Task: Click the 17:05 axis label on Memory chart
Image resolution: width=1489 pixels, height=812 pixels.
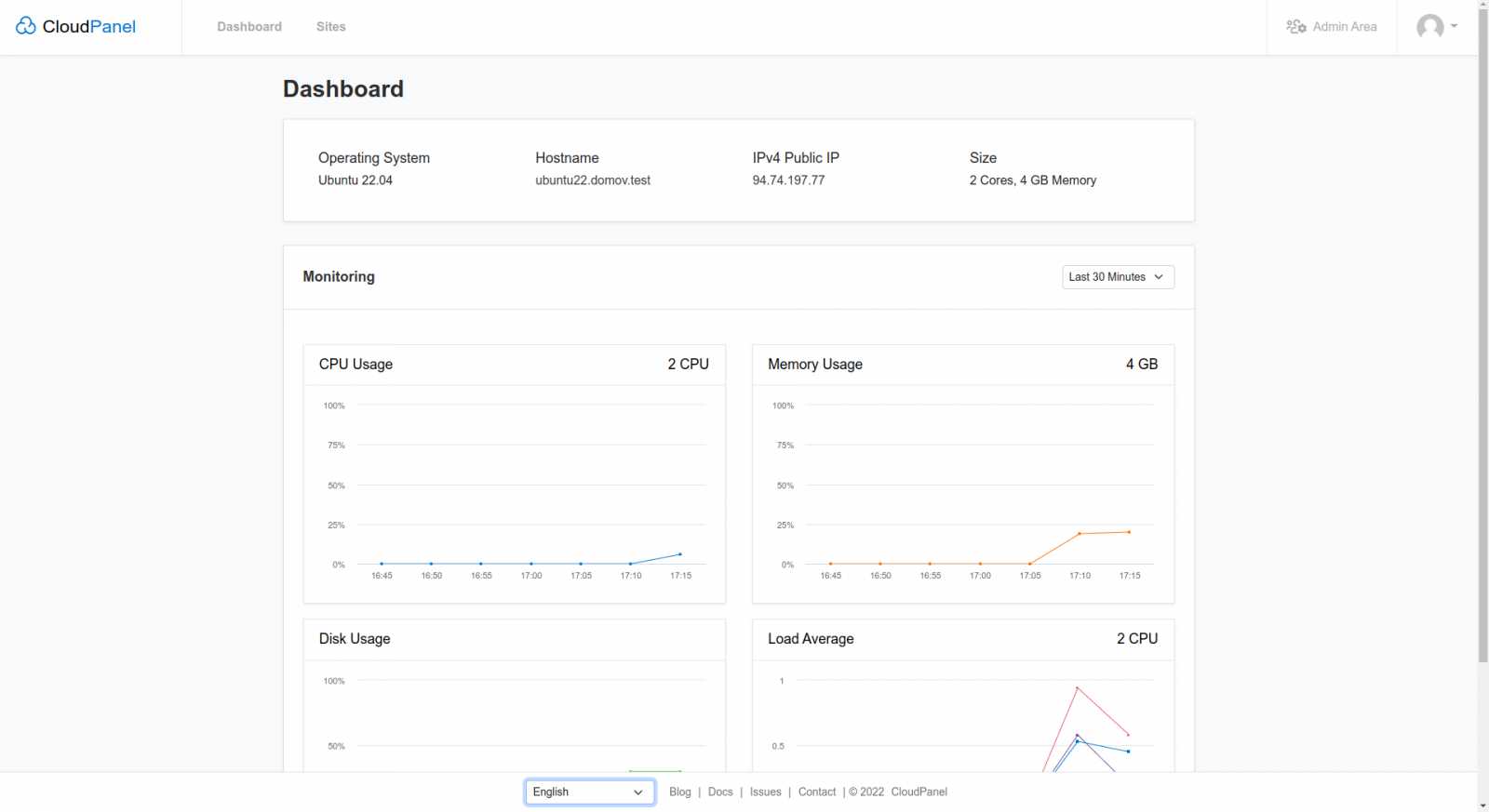Action: [1030, 576]
